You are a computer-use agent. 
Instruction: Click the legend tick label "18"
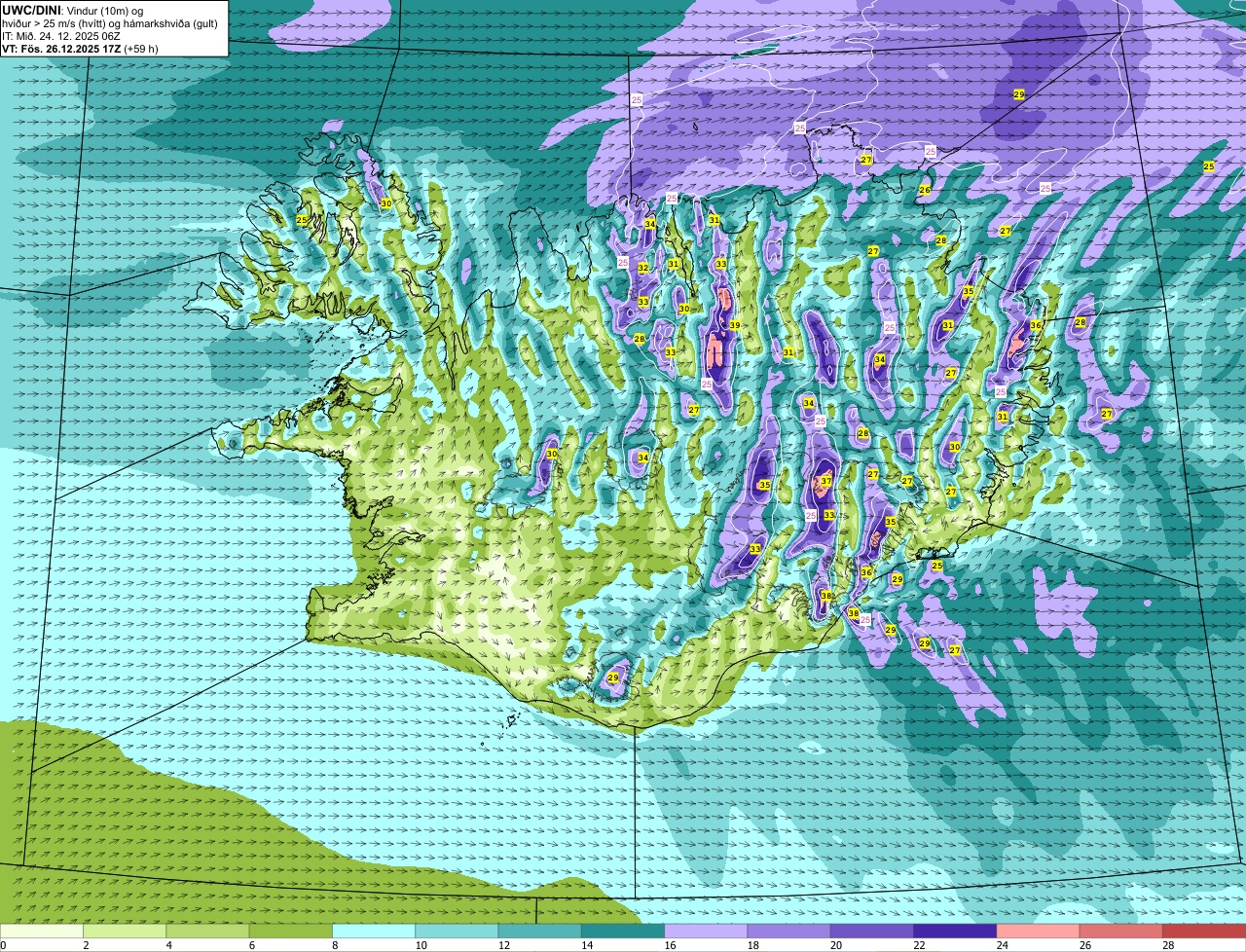coord(752,945)
